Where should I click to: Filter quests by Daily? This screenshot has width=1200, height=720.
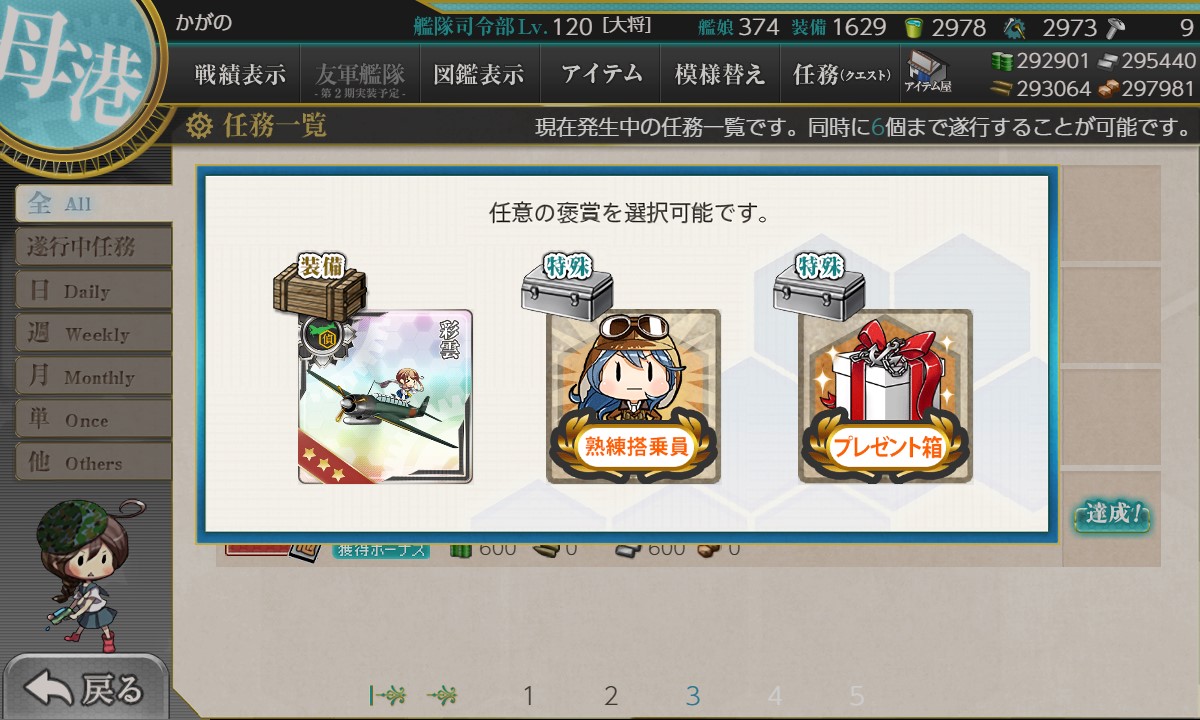coord(94,291)
